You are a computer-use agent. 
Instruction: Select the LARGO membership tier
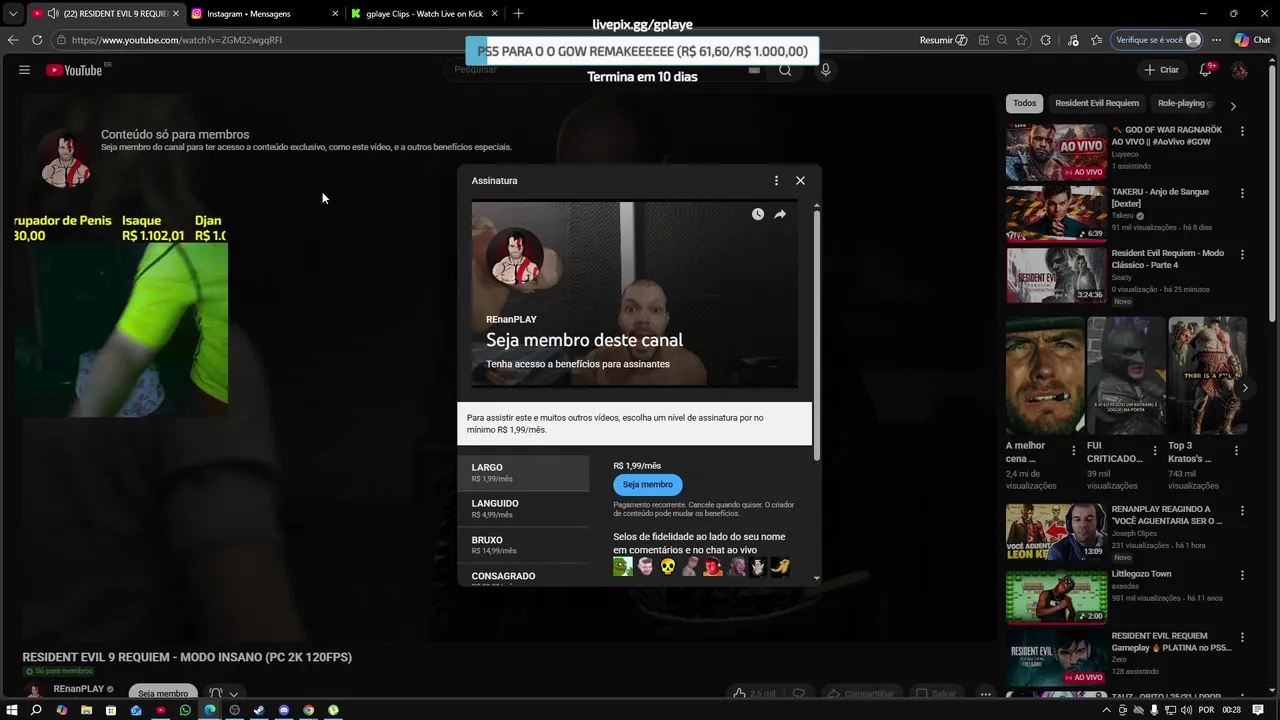(x=523, y=473)
